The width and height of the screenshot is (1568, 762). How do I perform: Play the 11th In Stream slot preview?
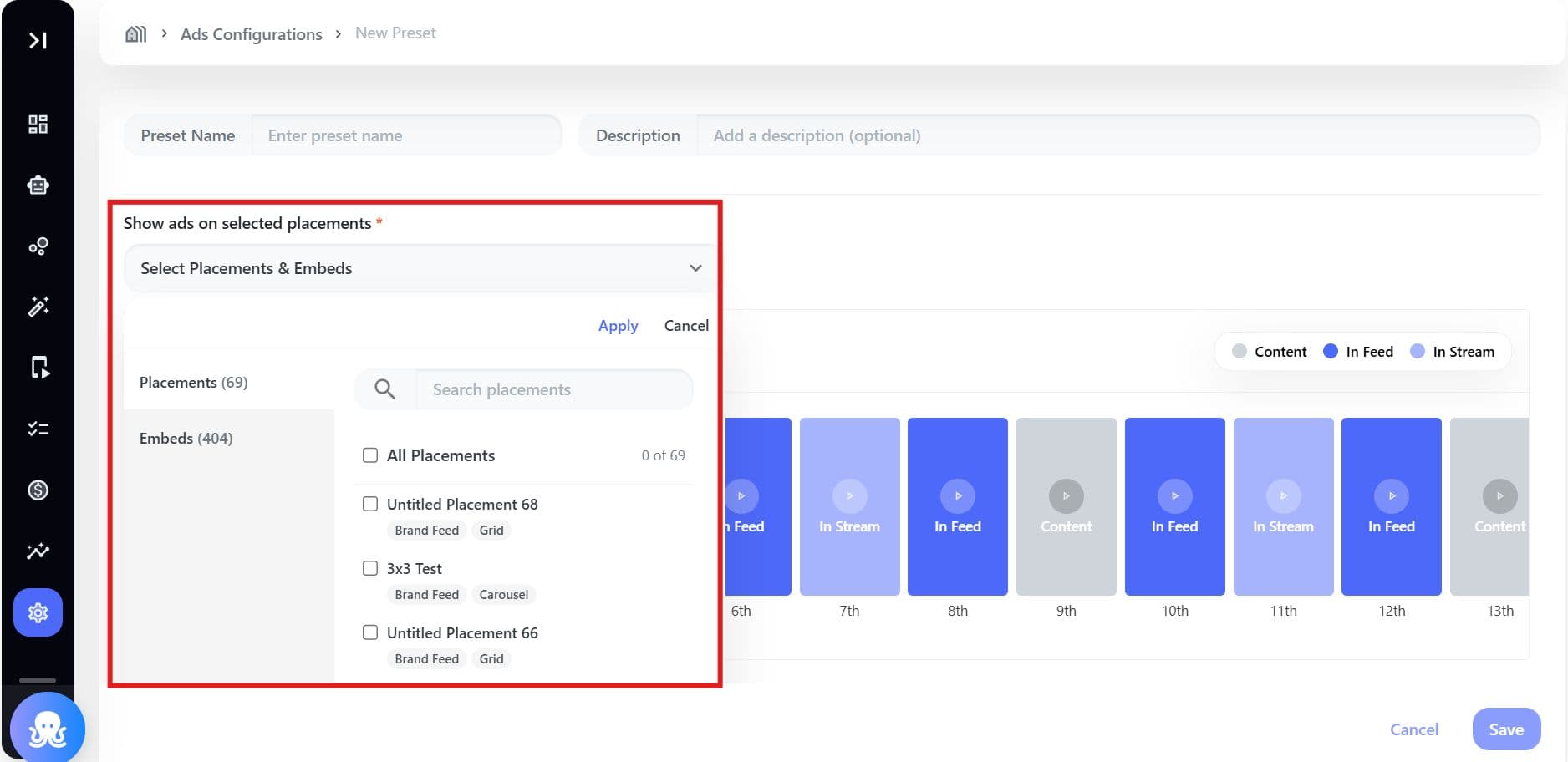point(1283,495)
